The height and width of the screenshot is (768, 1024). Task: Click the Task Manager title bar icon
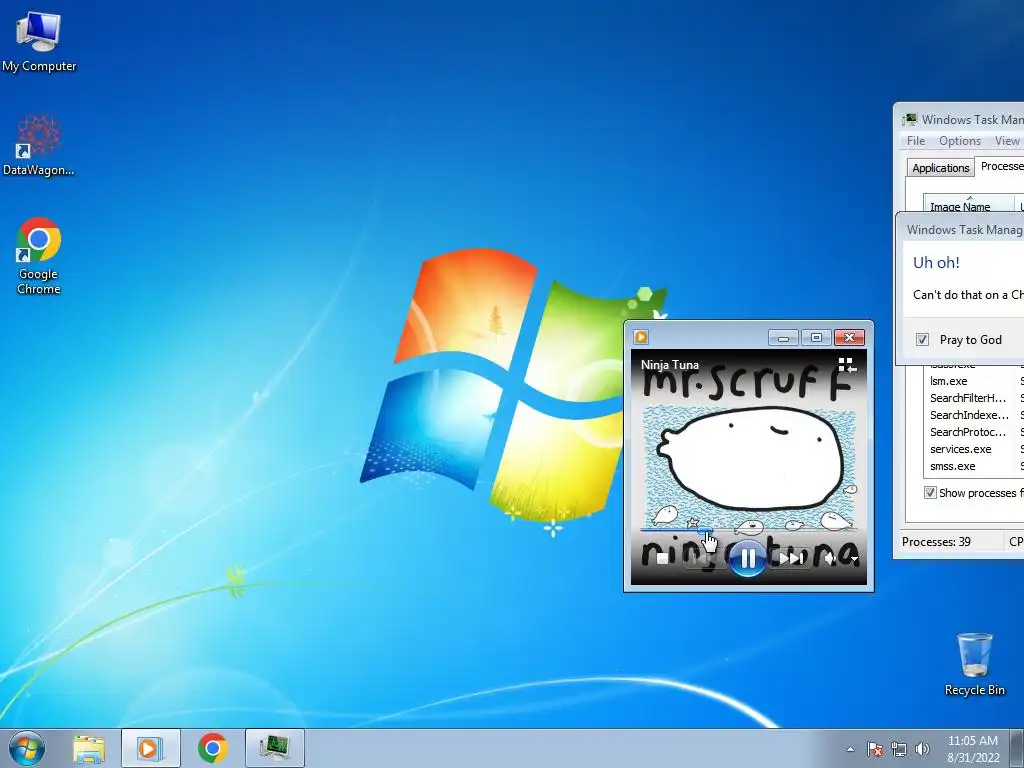click(x=909, y=120)
